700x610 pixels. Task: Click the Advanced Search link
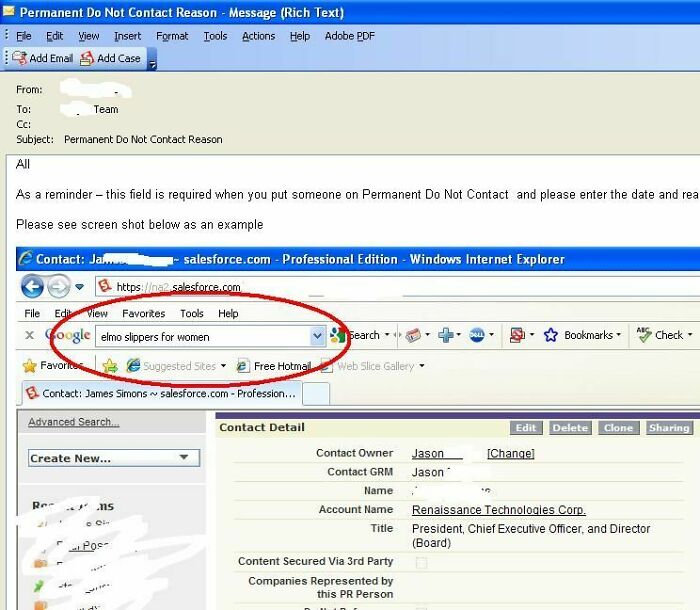pos(74,422)
